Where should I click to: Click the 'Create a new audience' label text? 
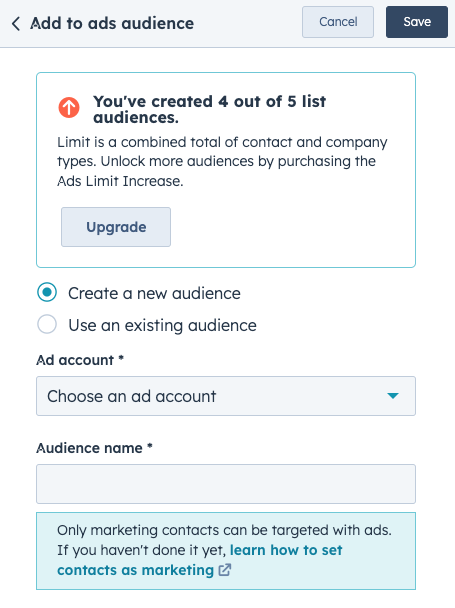(x=154, y=293)
